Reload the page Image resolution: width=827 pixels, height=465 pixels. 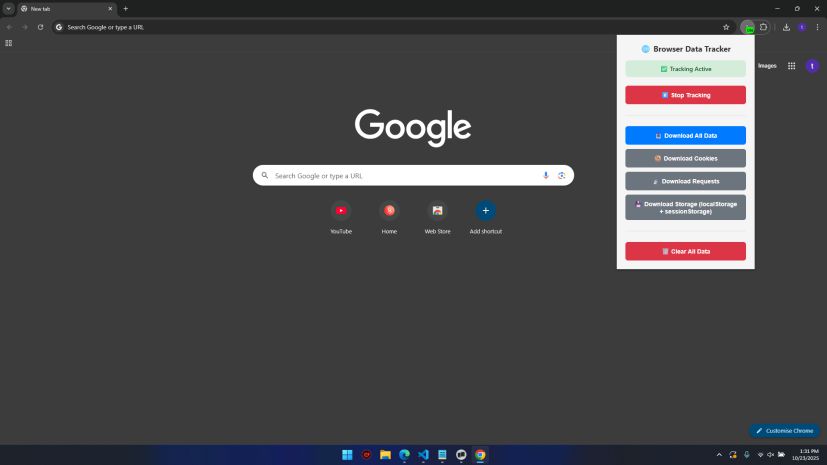click(40, 27)
